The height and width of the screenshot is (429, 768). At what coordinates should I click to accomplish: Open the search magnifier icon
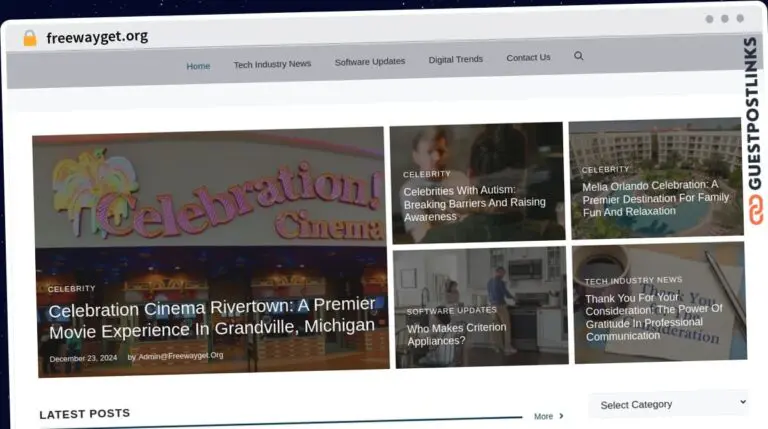[x=578, y=56]
